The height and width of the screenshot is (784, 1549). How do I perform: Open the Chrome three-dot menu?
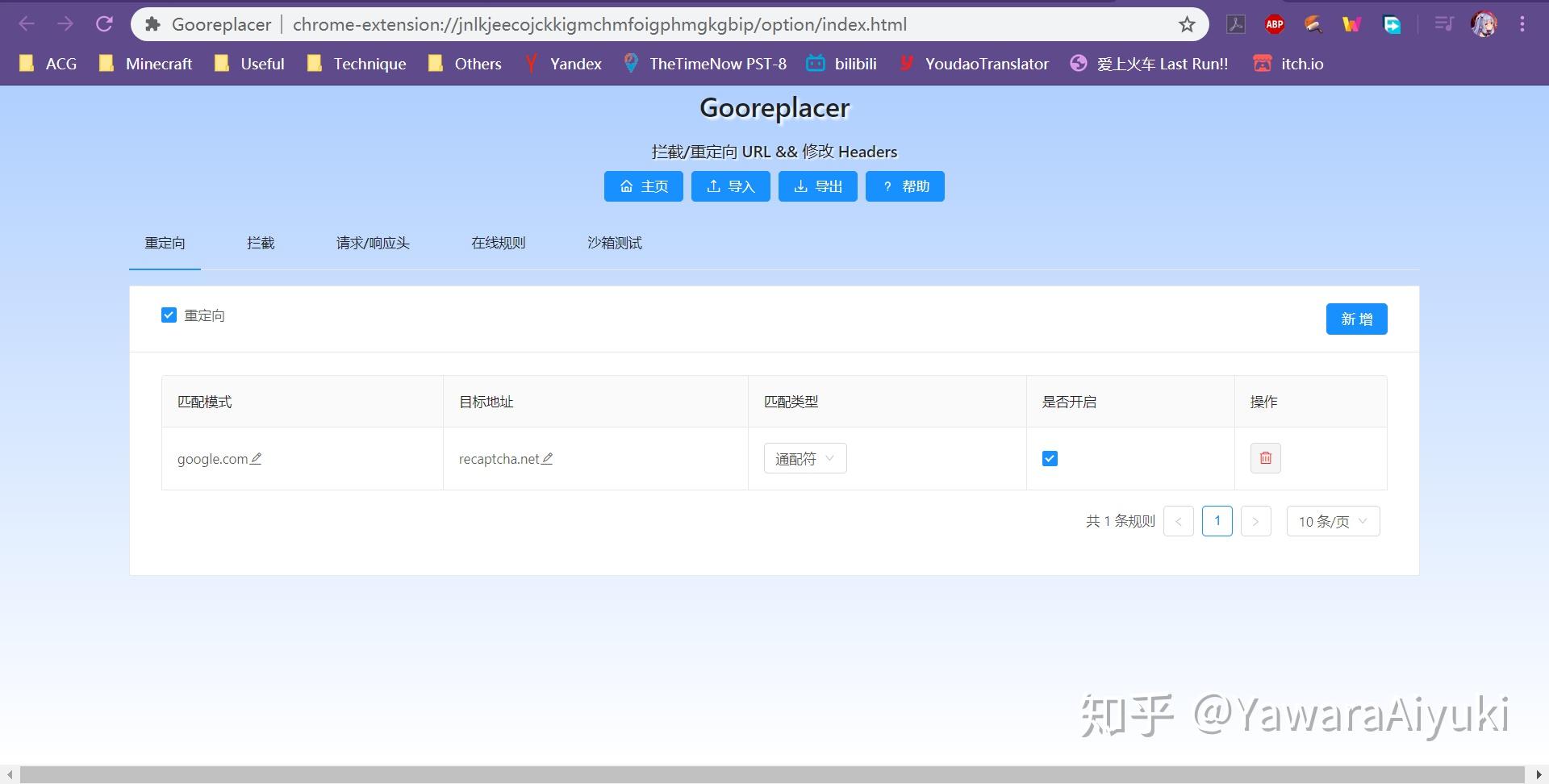coord(1522,24)
